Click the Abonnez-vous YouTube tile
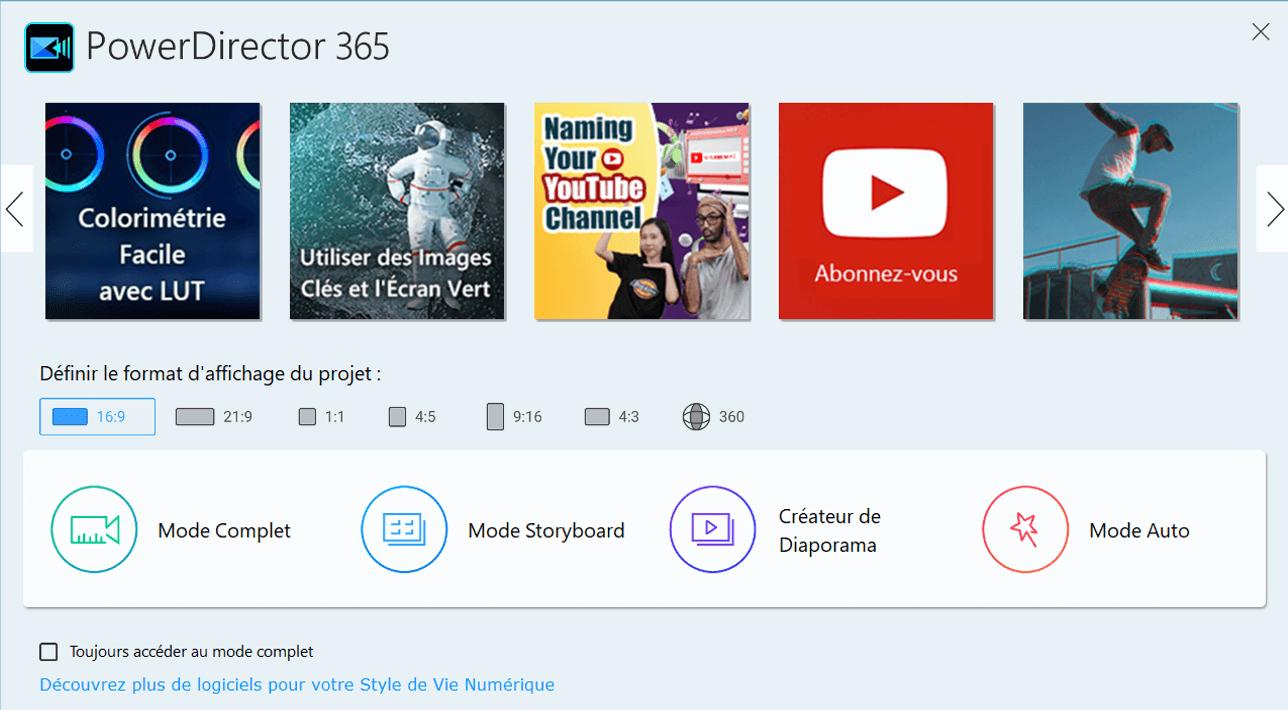The image size is (1288, 710). pos(886,211)
